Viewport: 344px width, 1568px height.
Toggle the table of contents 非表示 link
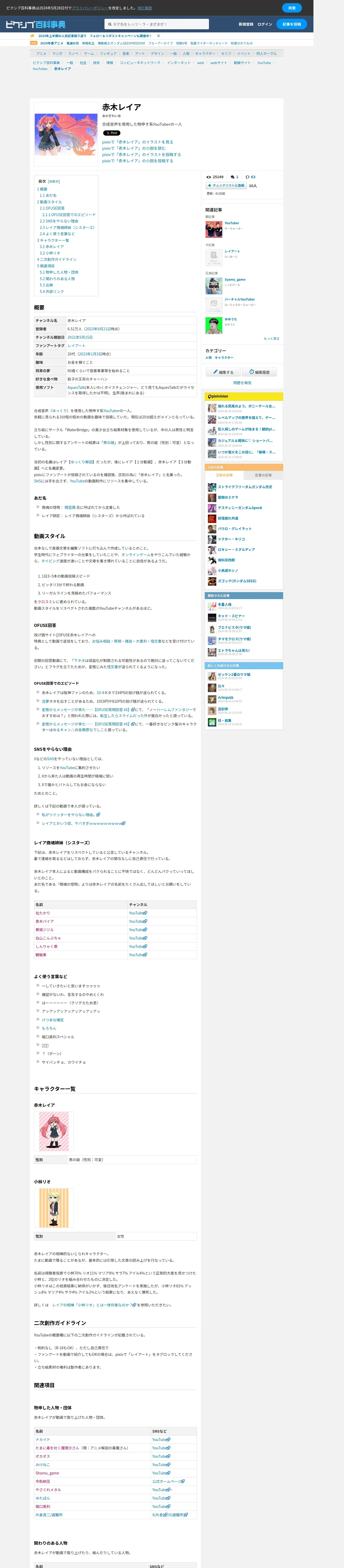click(x=54, y=181)
